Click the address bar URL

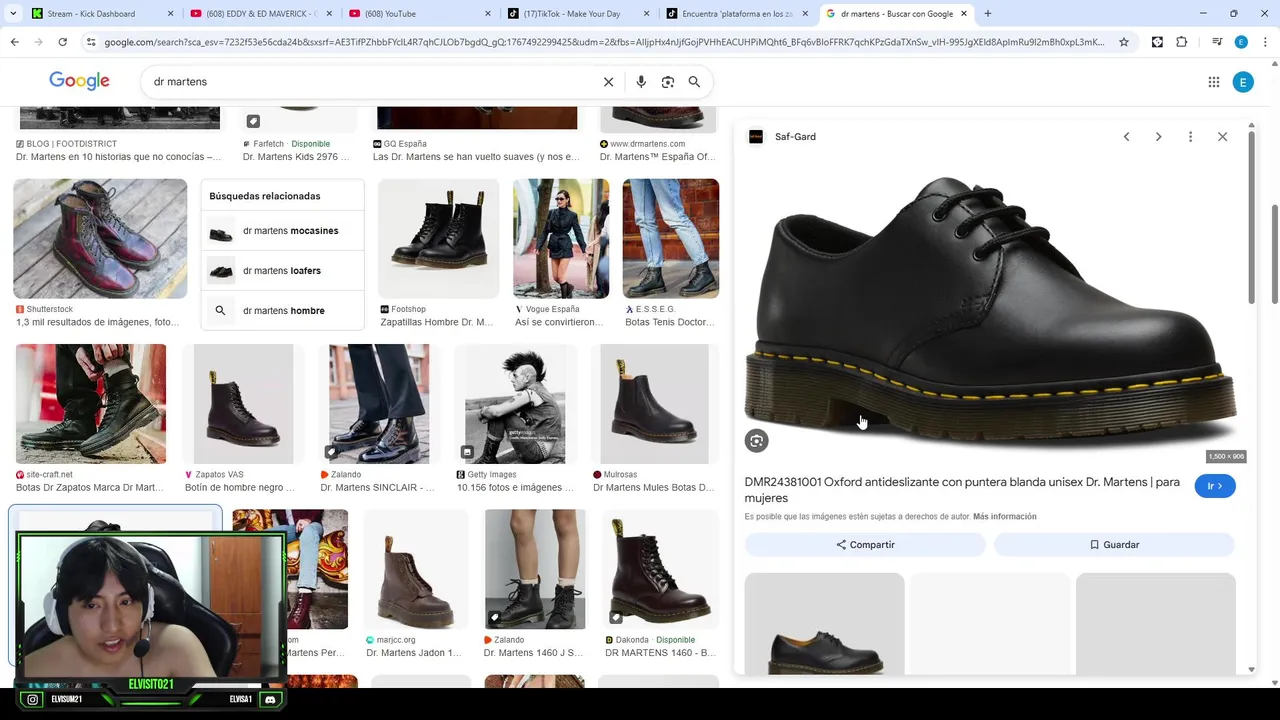tap(604, 42)
